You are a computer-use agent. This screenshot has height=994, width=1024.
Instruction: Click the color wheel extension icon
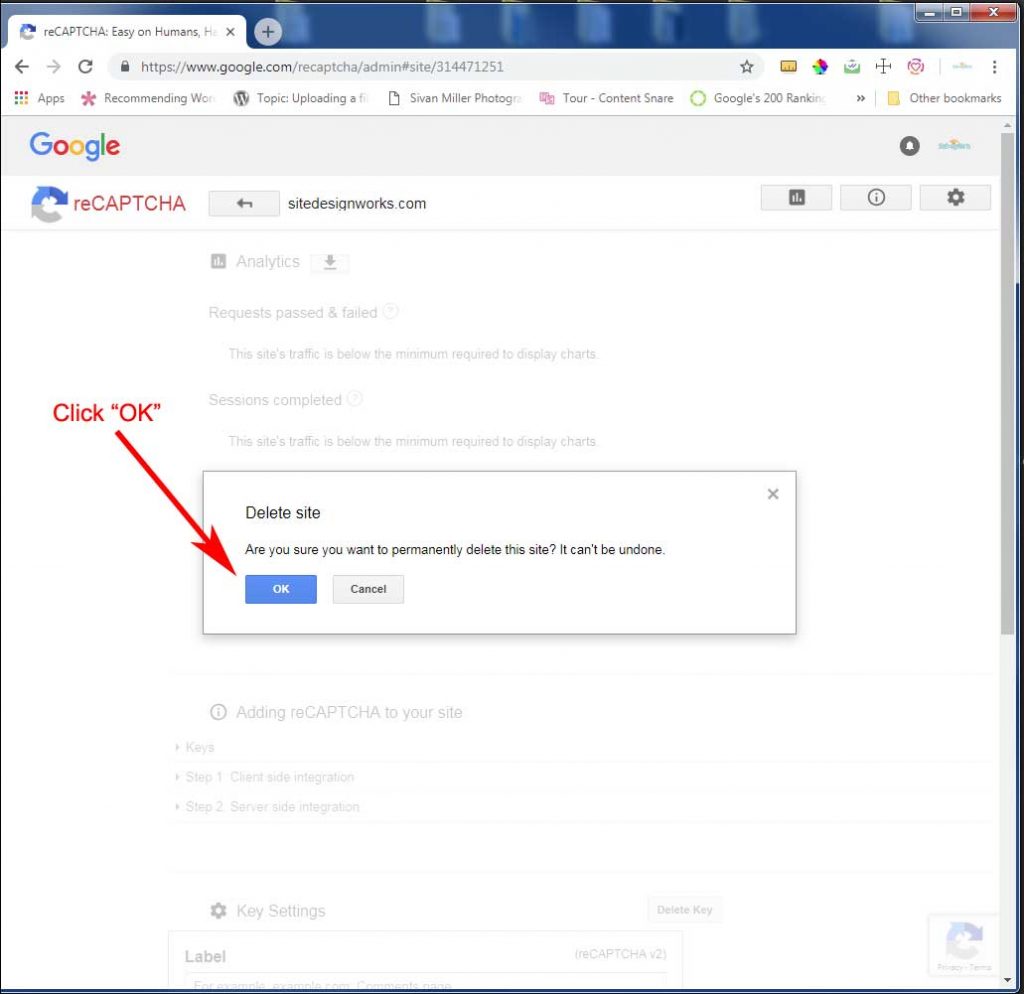[x=820, y=66]
